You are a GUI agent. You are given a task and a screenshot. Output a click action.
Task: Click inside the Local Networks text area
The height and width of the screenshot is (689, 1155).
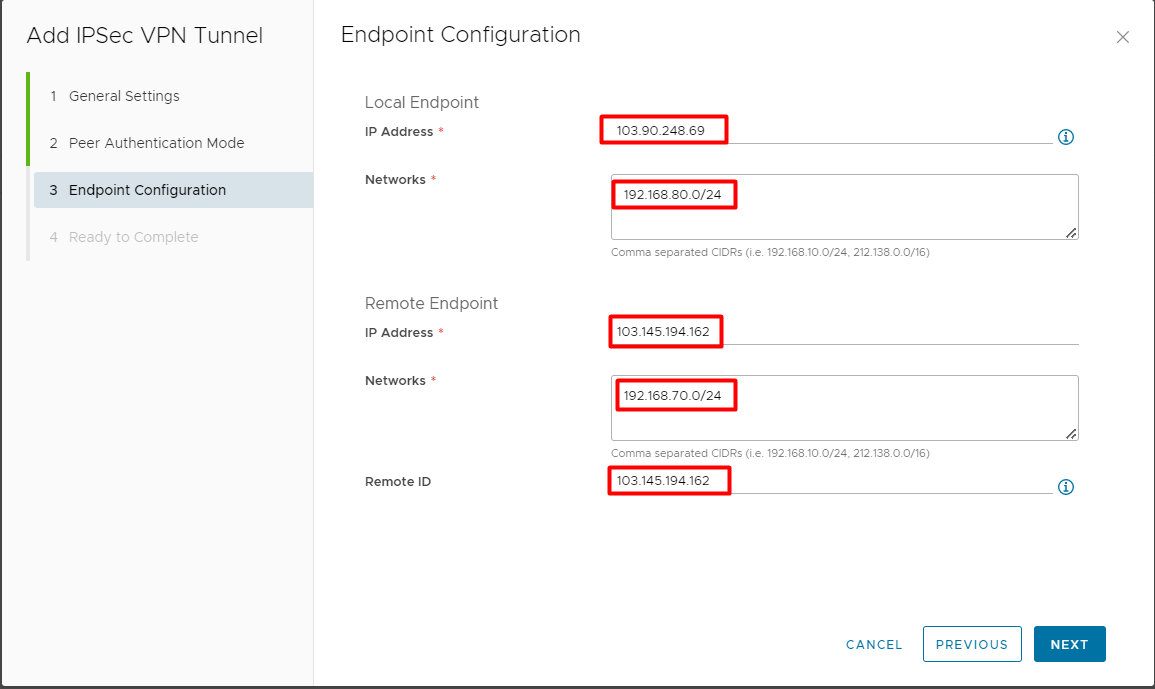[x=845, y=207]
